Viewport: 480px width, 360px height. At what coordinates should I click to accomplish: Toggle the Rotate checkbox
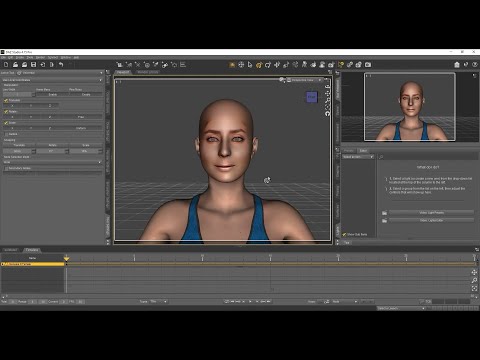click(6, 112)
